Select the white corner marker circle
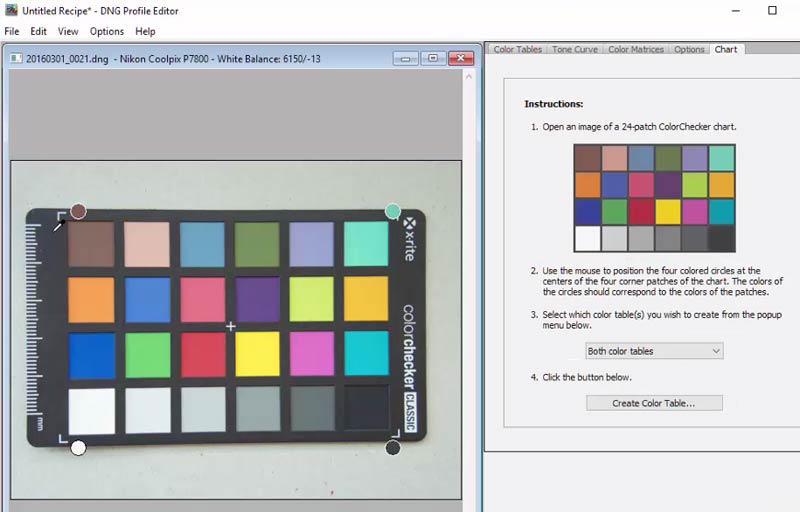 (x=78, y=448)
